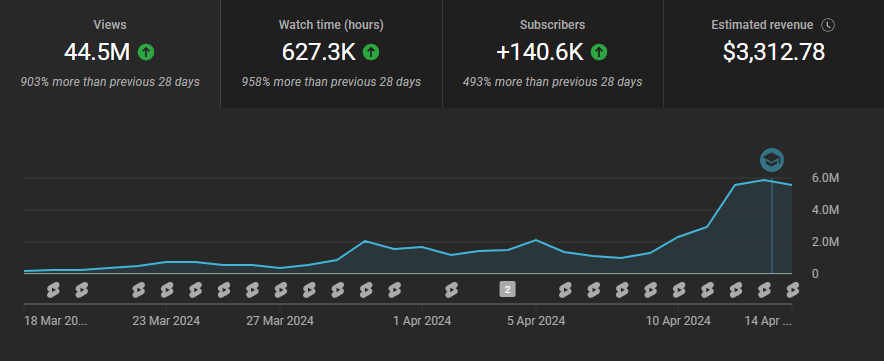Click Shorts icon above 23 Mar 2024 tick

coord(167,290)
